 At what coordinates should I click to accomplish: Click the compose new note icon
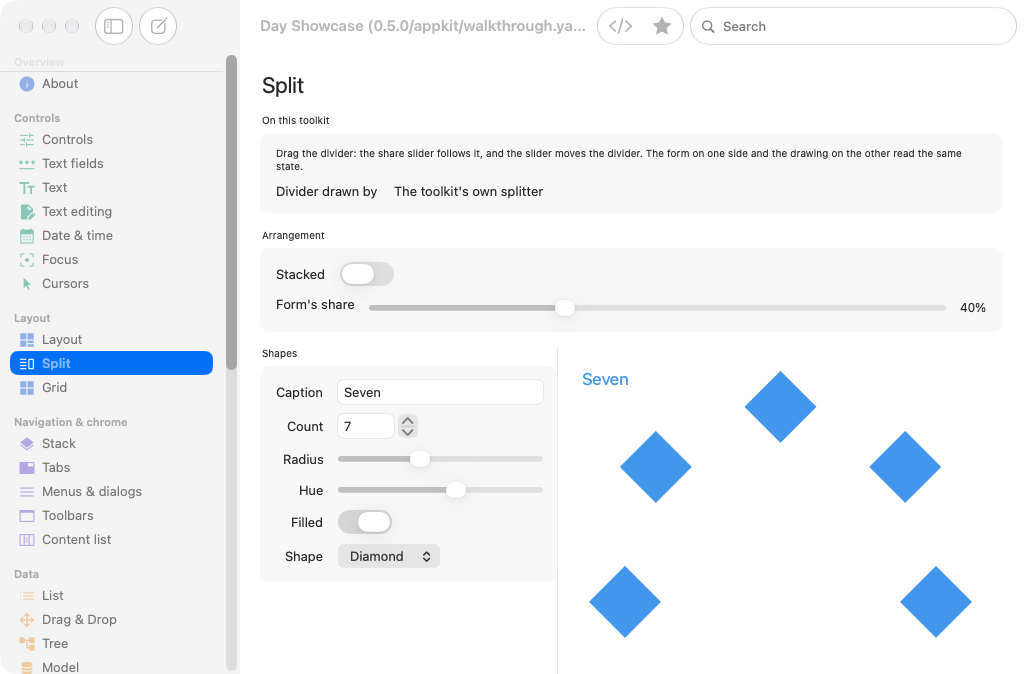tap(158, 26)
